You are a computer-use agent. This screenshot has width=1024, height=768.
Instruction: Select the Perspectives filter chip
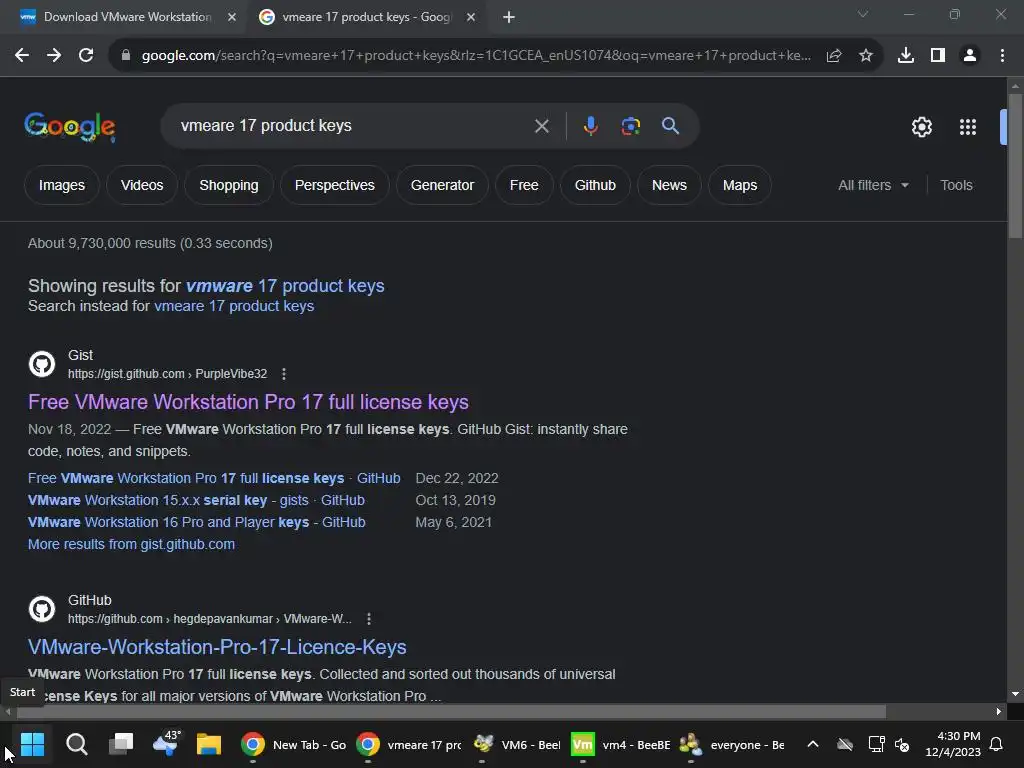334,185
